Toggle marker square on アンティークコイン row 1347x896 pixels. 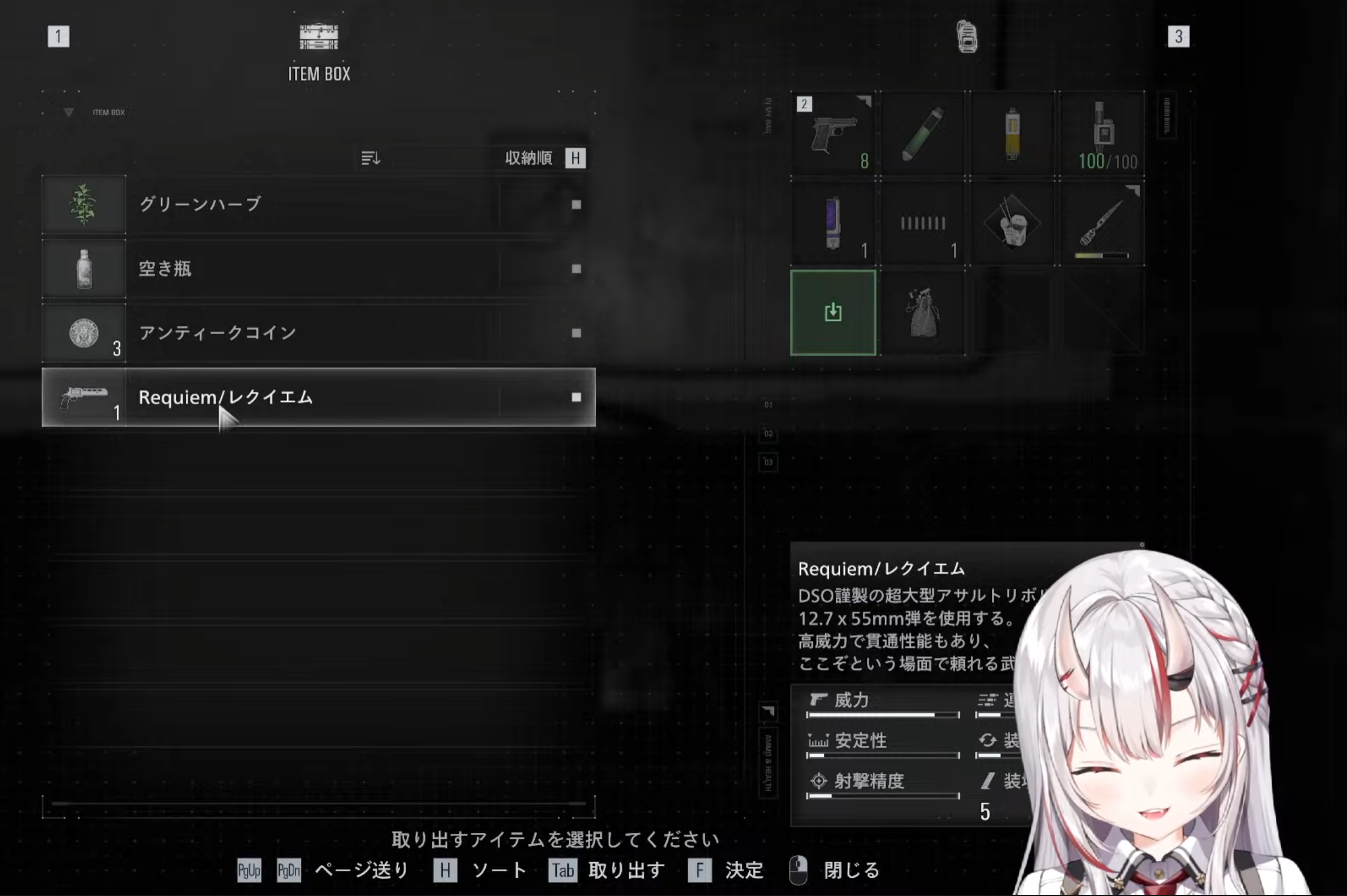click(576, 333)
